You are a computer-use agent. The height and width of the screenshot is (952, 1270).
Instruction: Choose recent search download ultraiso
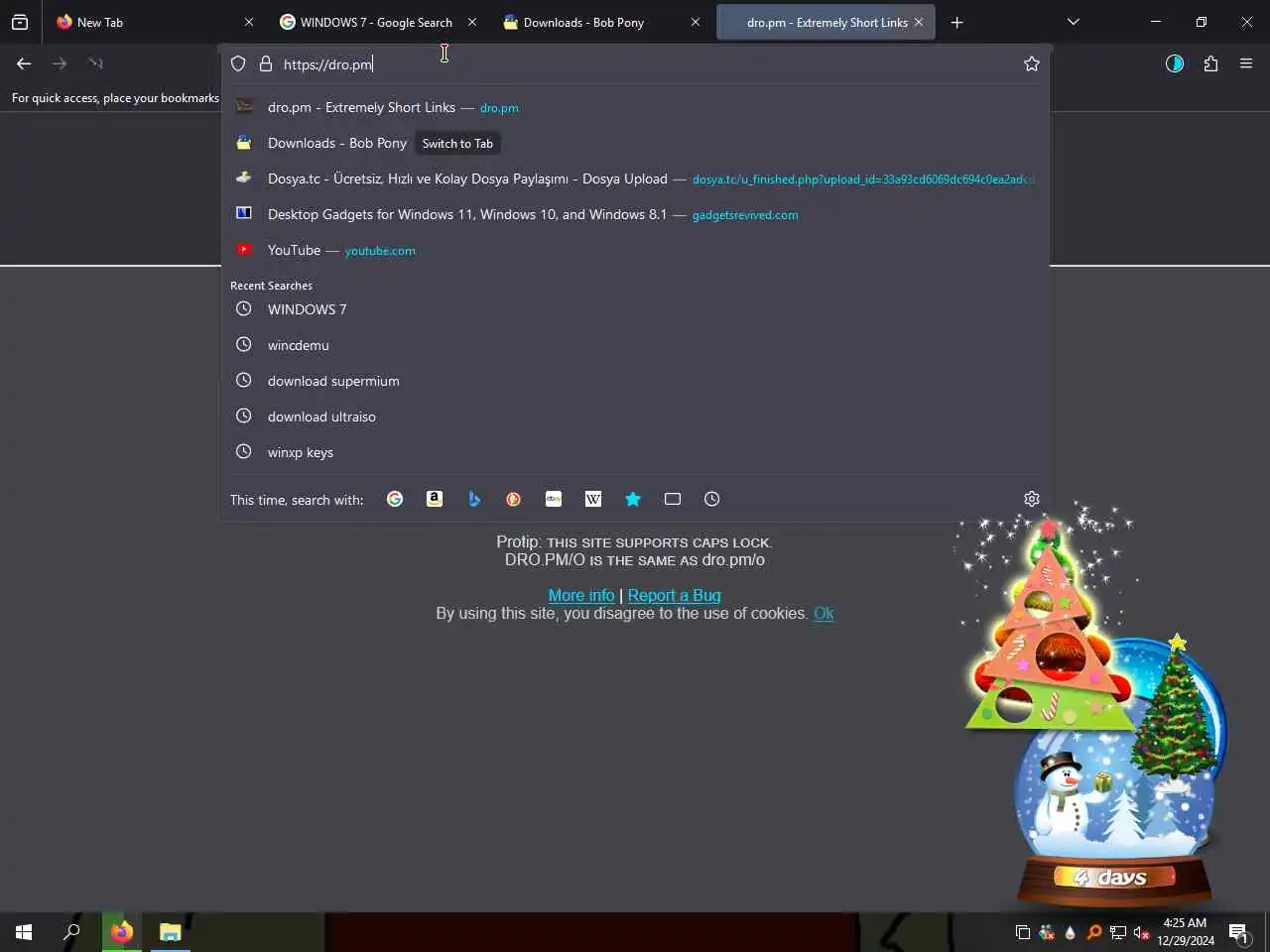coord(635,416)
